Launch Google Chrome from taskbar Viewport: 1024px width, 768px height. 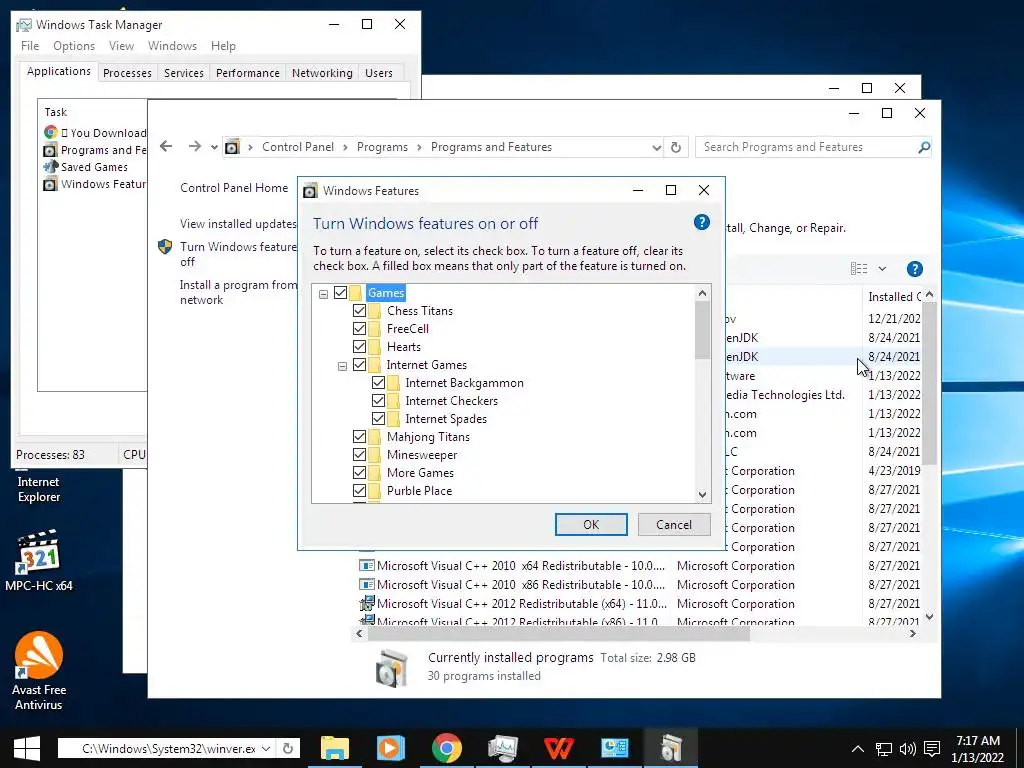pos(447,748)
